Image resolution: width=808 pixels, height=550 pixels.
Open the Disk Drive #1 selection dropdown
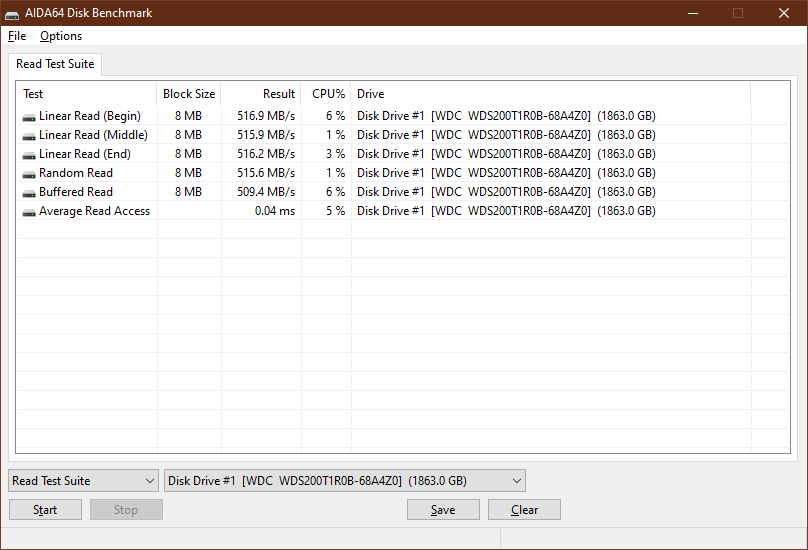coord(345,480)
